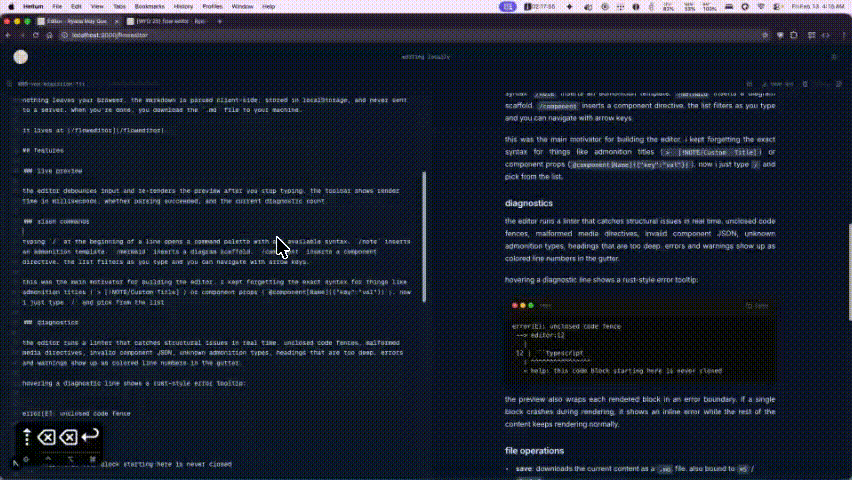Open the Extensions puzzle icon
Image resolution: width=852 pixels, height=480 pixels.
tap(794, 35)
